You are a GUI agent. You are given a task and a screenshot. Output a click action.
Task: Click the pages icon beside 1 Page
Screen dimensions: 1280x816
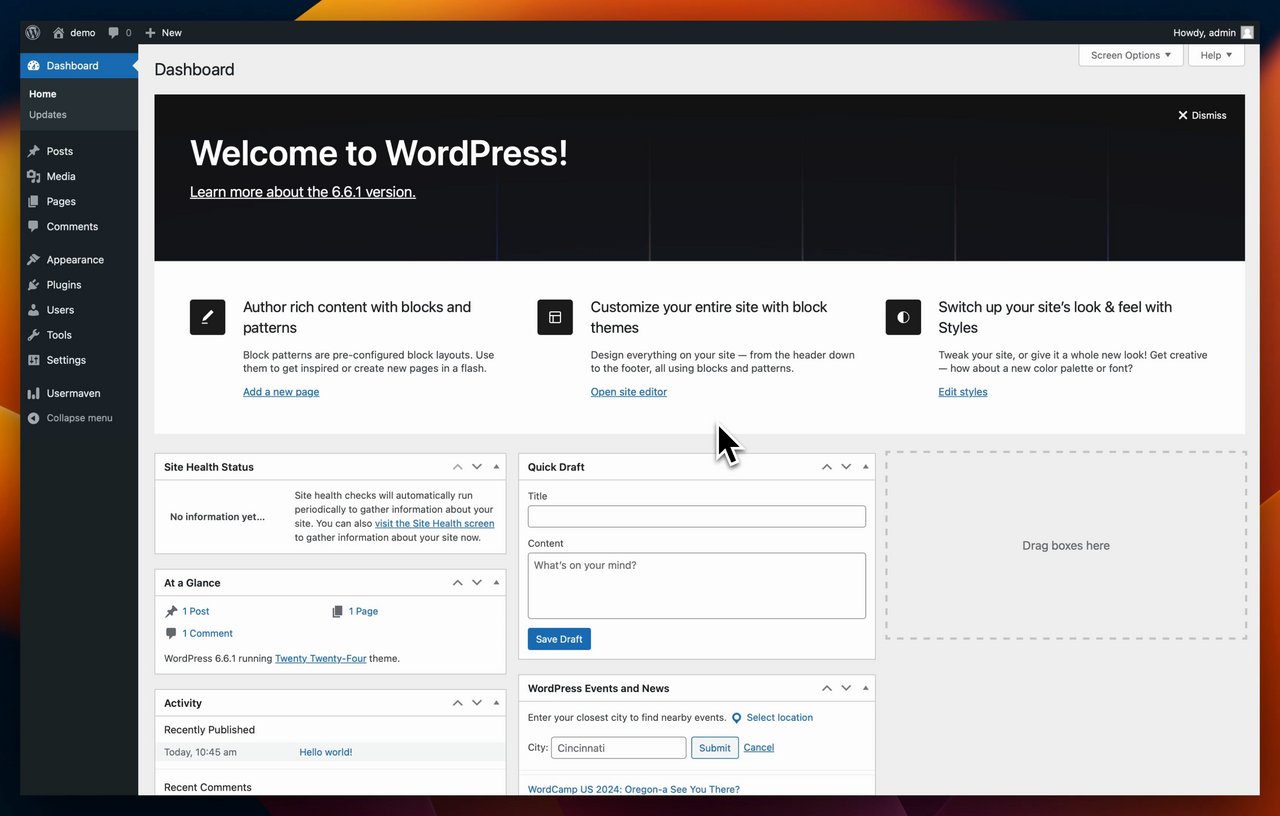pyautogui.click(x=338, y=611)
